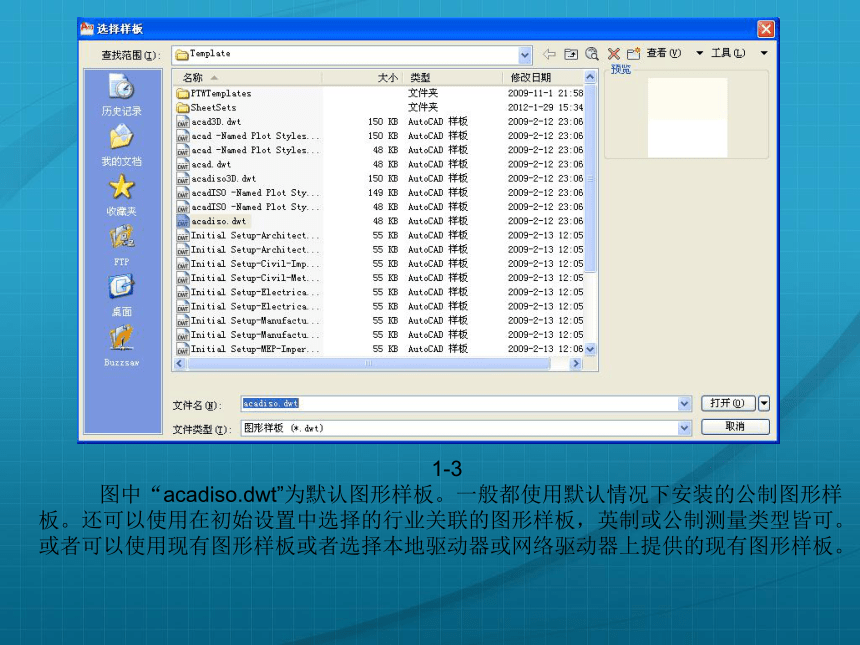Click the horizontal scroll left arrow
Viewport: 860px width, 645px height.
pyautogui.click(x=179, y=363)
